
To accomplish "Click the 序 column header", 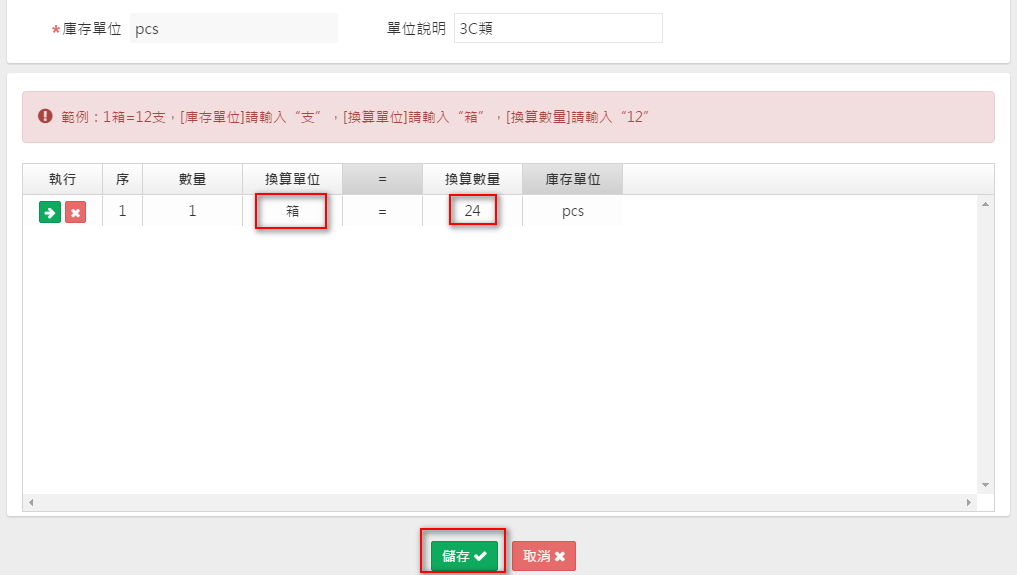I will (x=122, y=179).
